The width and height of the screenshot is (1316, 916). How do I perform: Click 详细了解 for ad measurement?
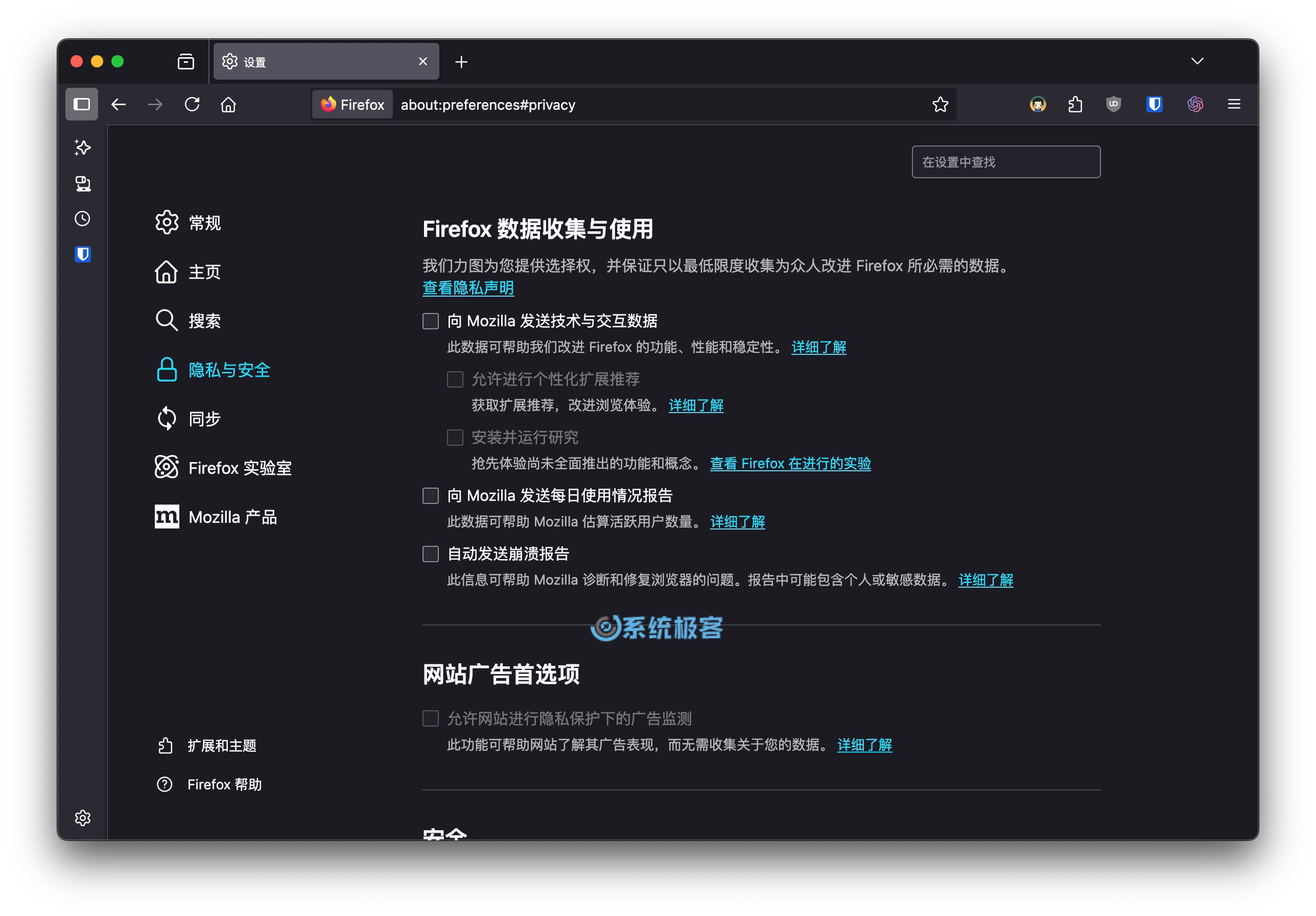864,745
